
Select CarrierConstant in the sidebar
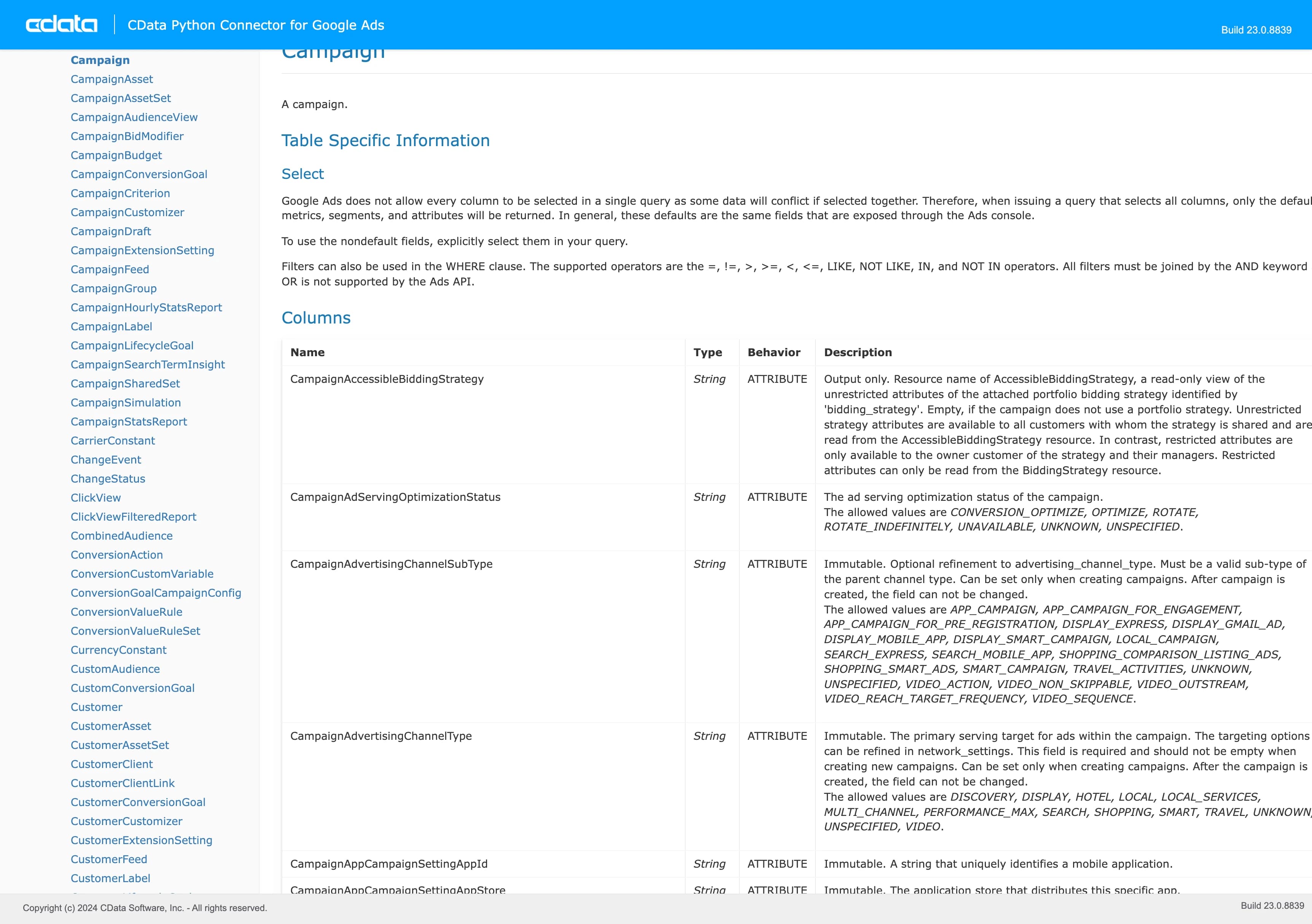click(x=113, y=441)
